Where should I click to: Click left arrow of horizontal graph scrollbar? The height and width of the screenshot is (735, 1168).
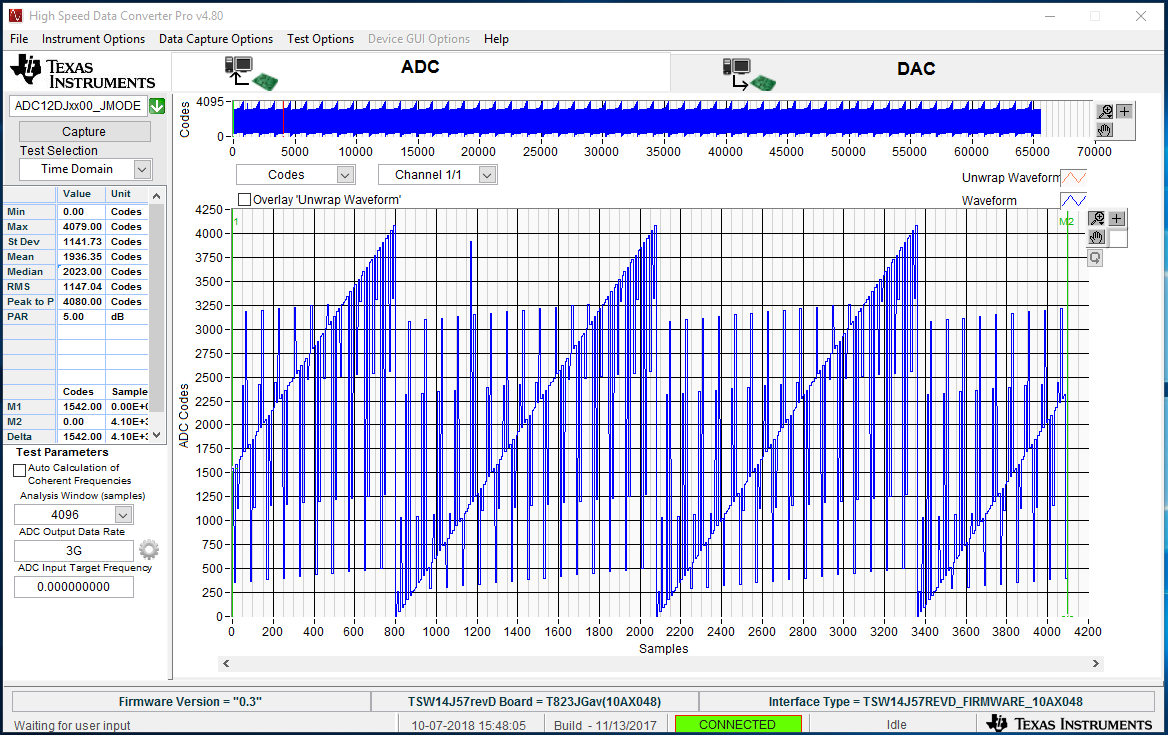point(226,663)
